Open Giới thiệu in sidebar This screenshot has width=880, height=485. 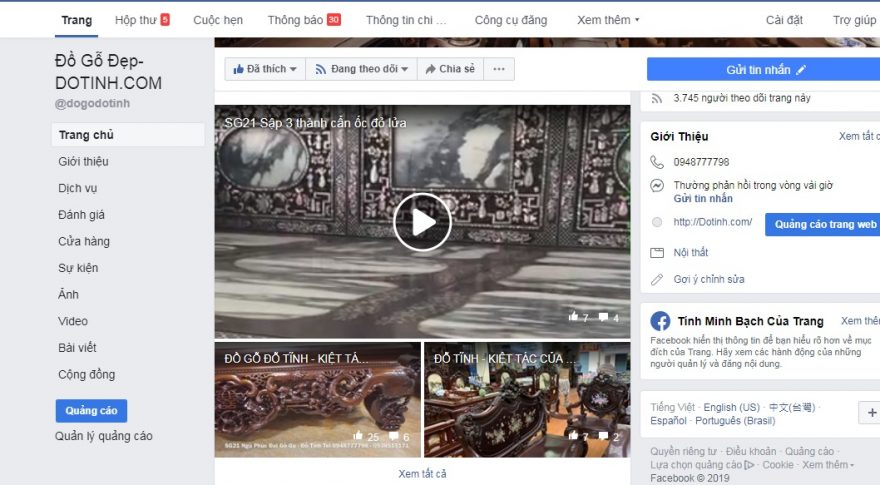pyautogui.click(x=83, y=162)
